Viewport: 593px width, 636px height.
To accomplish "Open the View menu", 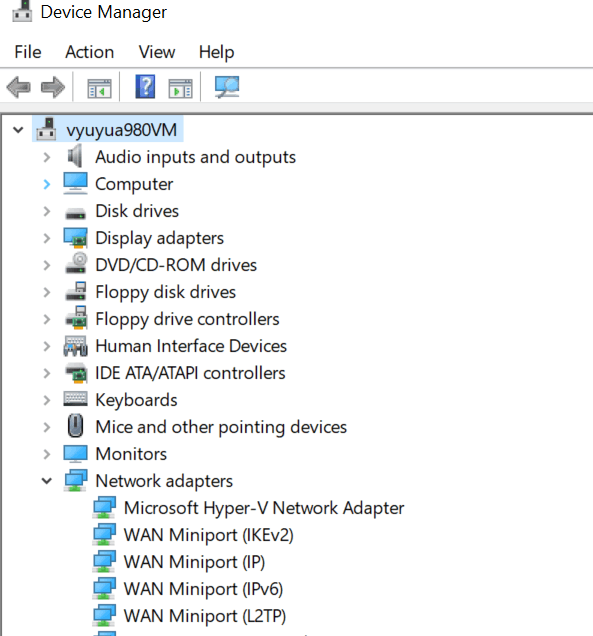I will pos(157,52).
